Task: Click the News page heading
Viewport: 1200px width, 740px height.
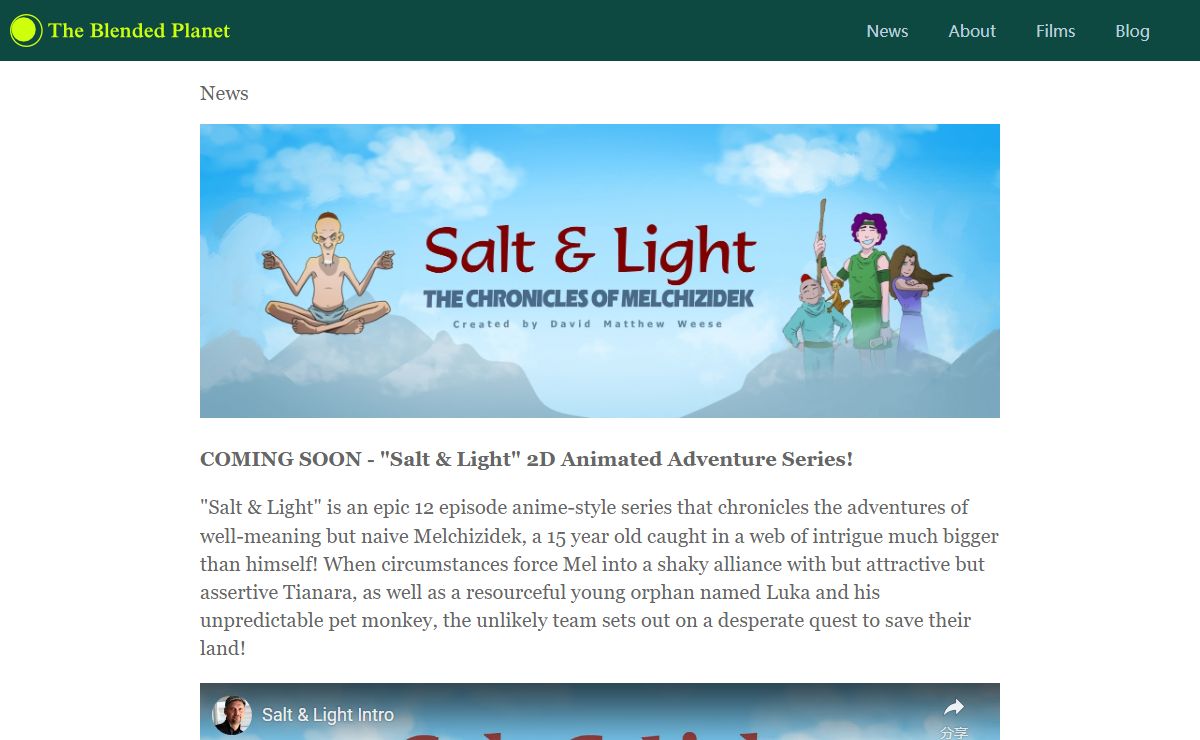Action: point(224,93)
